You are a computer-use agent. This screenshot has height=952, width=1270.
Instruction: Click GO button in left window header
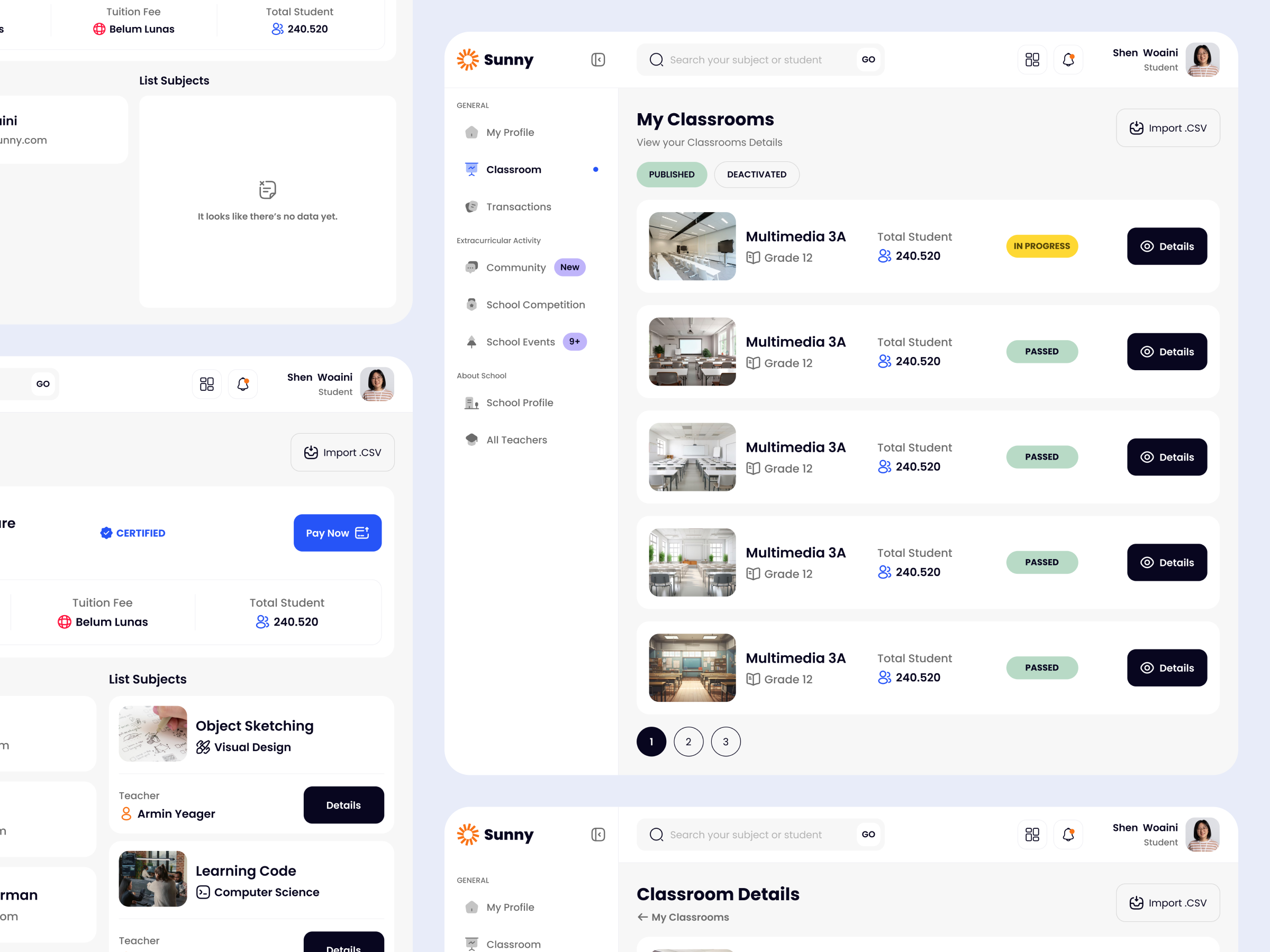click(x=43, y=384)
